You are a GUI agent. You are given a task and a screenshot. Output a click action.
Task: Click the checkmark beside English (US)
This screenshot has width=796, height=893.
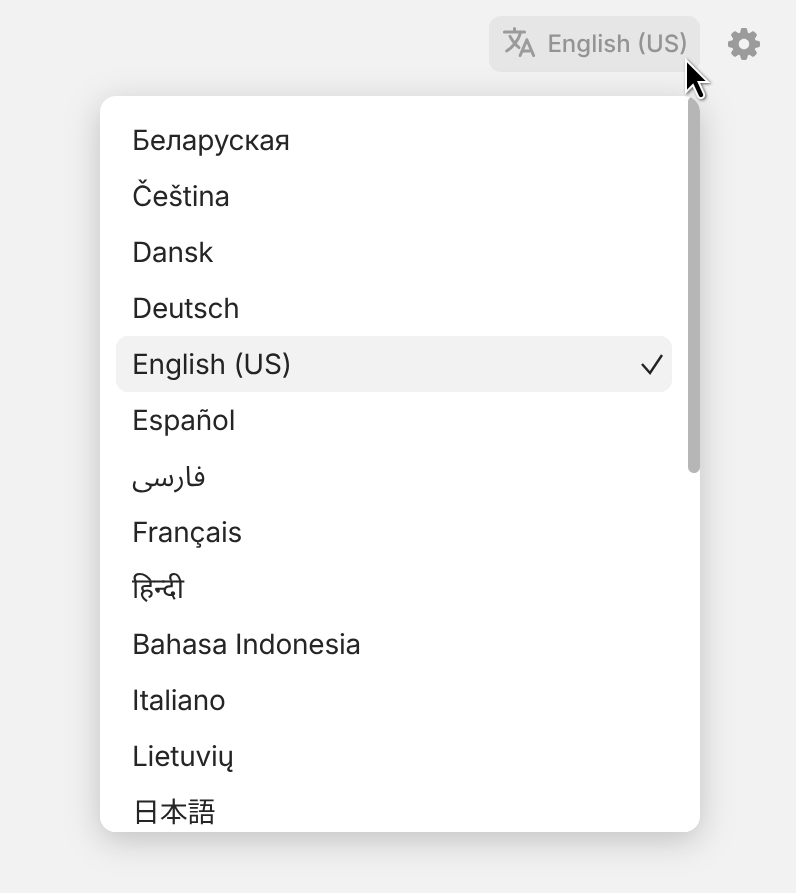tap(651, 365)
